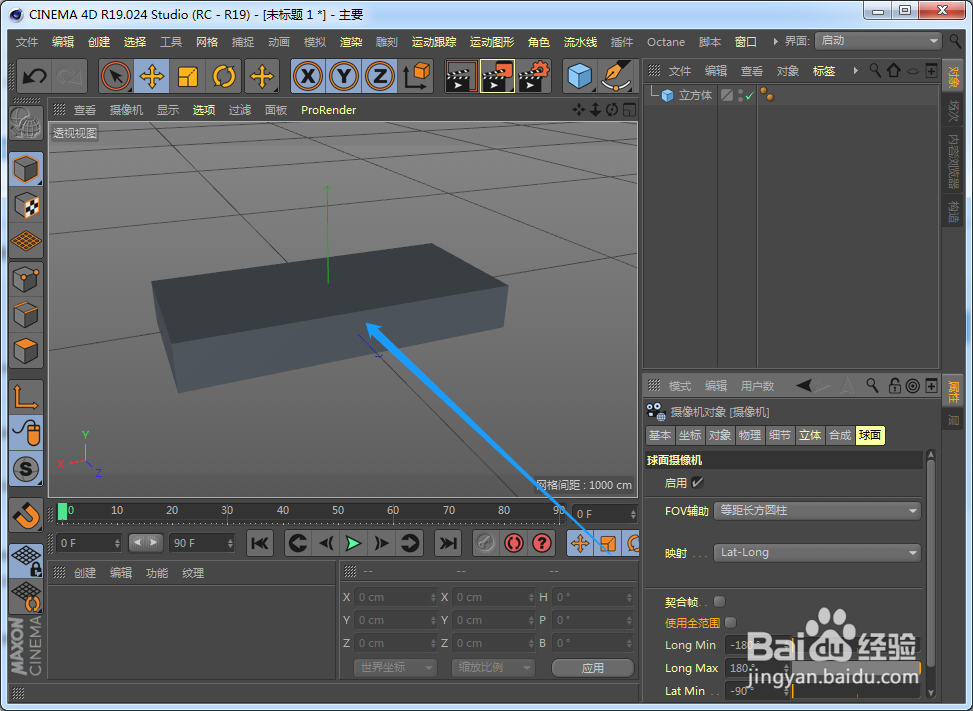Click Render to Picture Viewer icon
Viewport: 973px width, 711px height.
497,77
